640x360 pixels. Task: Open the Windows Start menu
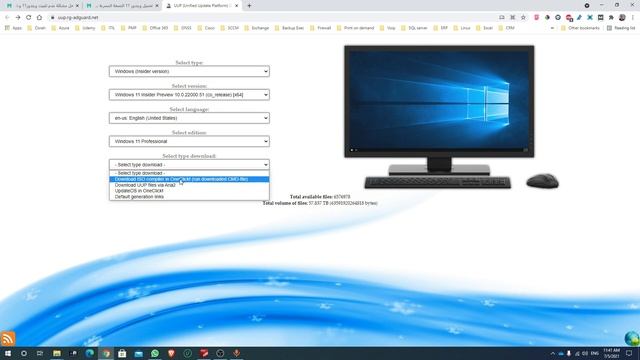click(x=8, y=353)
